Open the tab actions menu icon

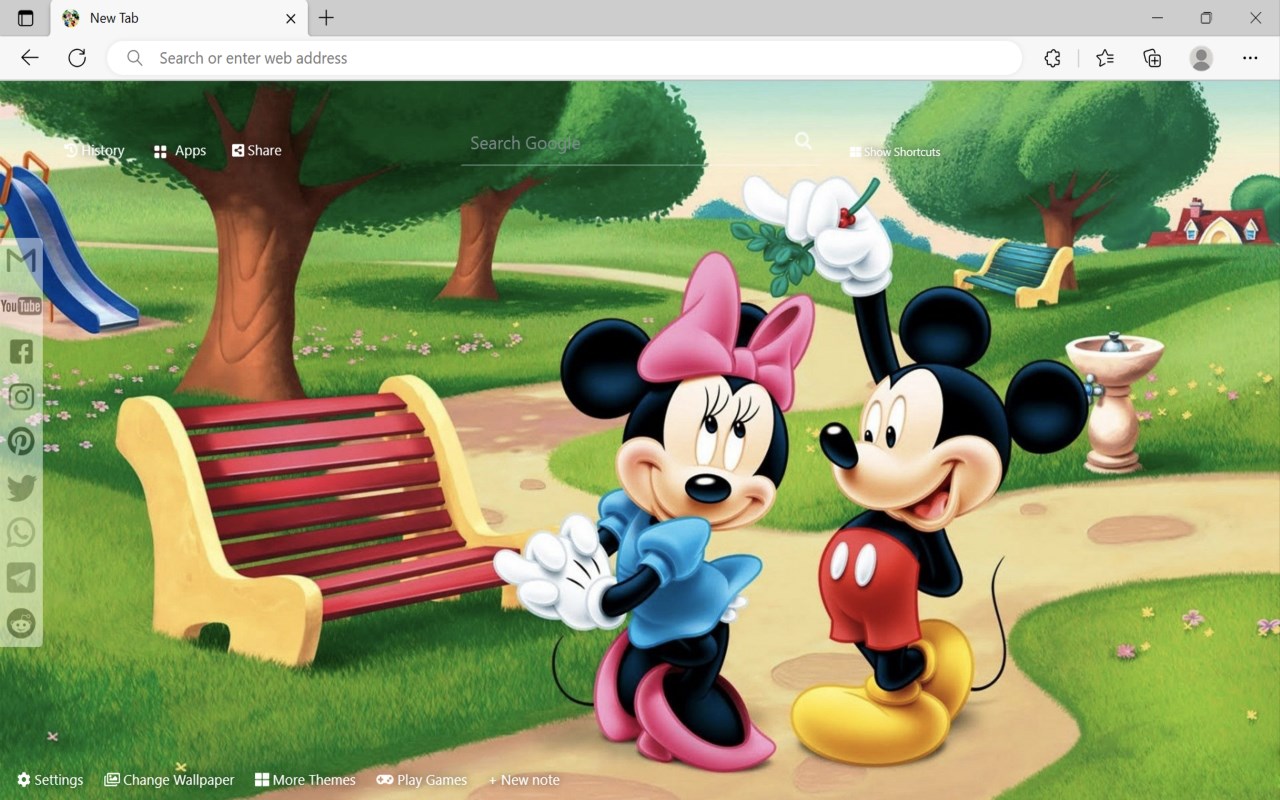[26, 18]
